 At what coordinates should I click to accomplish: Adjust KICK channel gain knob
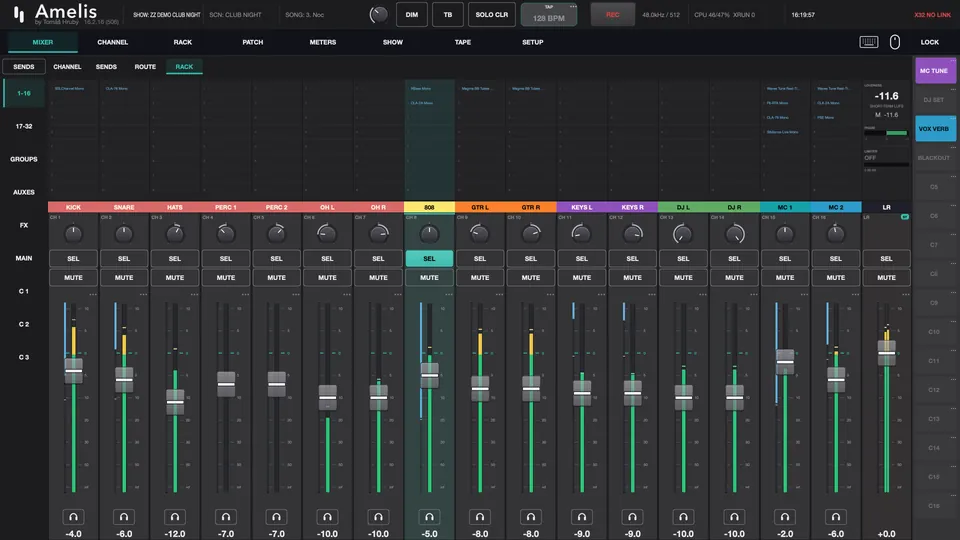(x=73, y=233)
